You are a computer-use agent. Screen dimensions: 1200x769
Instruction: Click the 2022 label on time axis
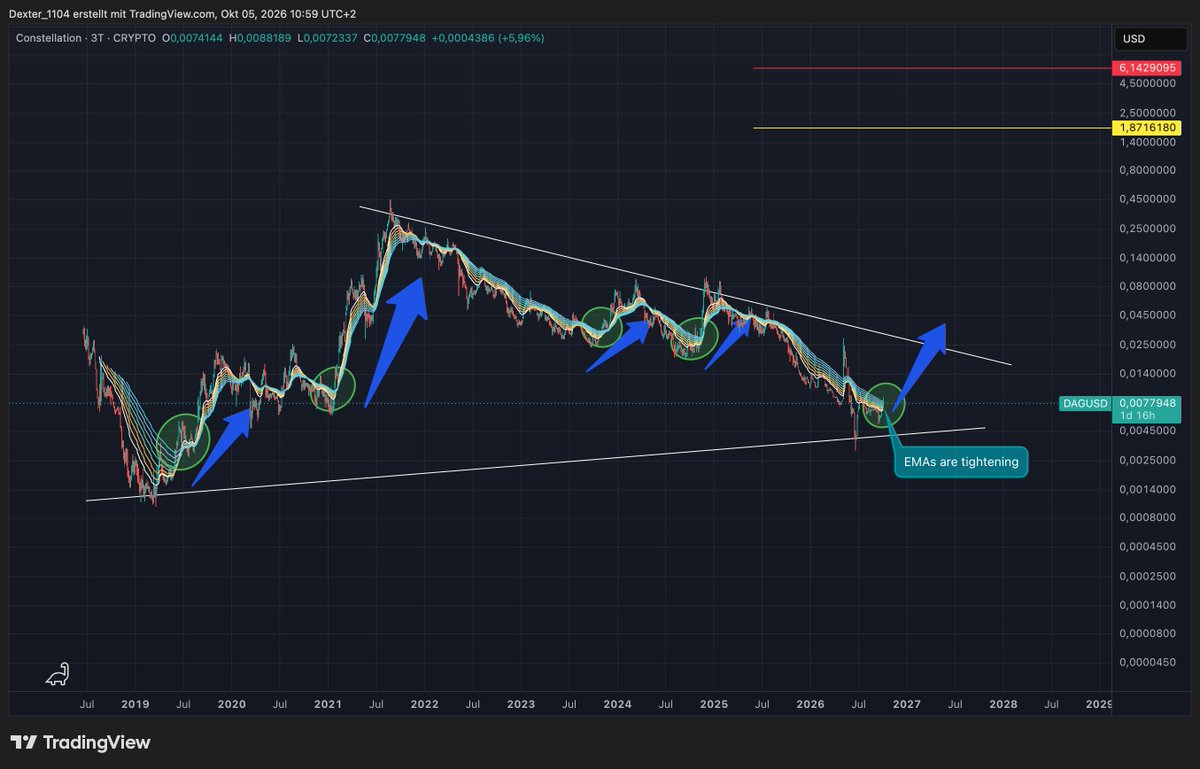(424, 704)
